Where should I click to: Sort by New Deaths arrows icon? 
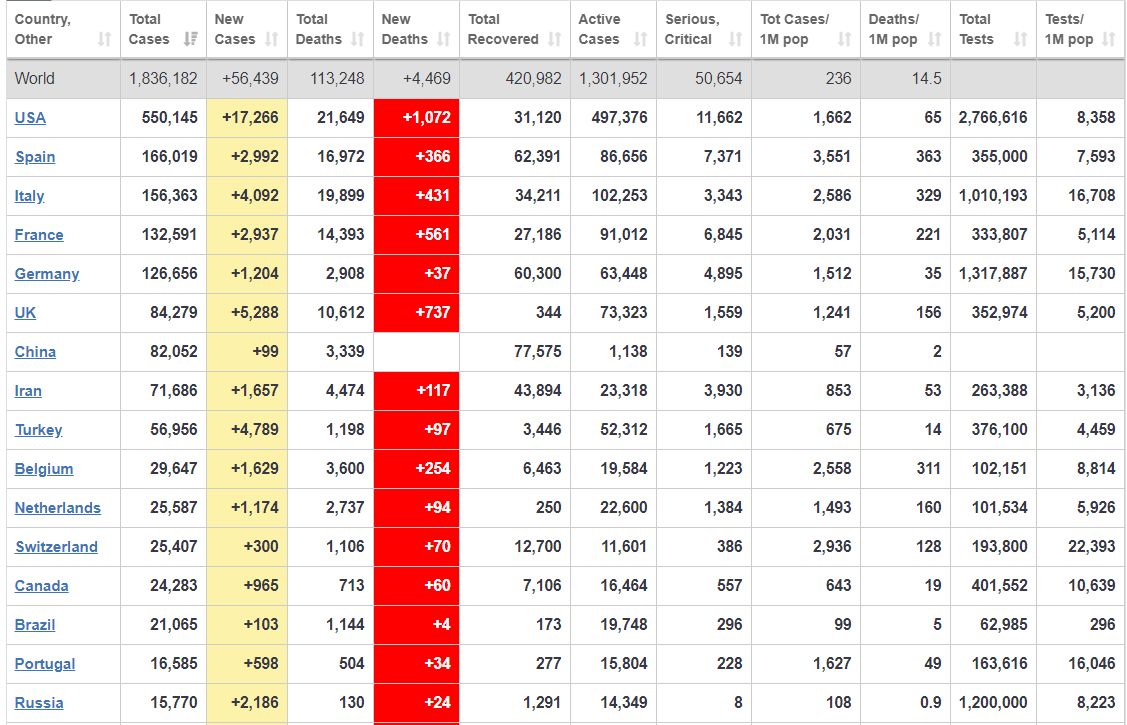[x=443, y=39]
